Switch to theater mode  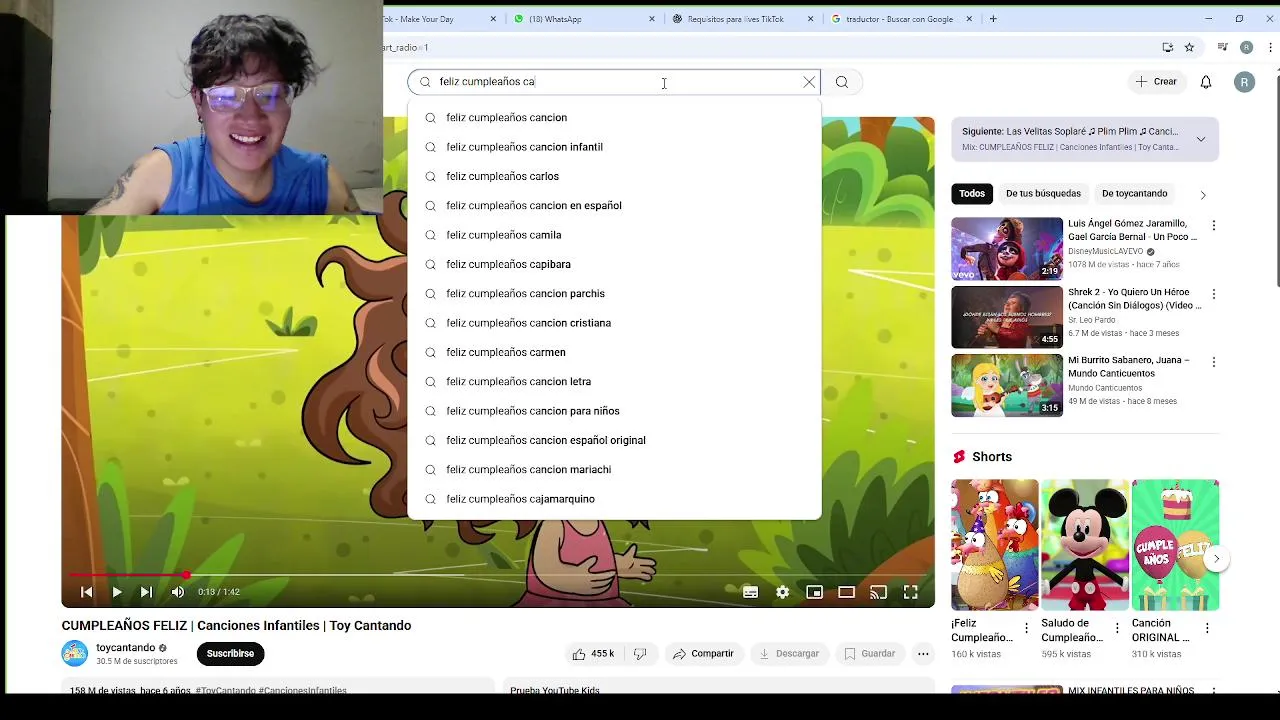coord(846,592)
